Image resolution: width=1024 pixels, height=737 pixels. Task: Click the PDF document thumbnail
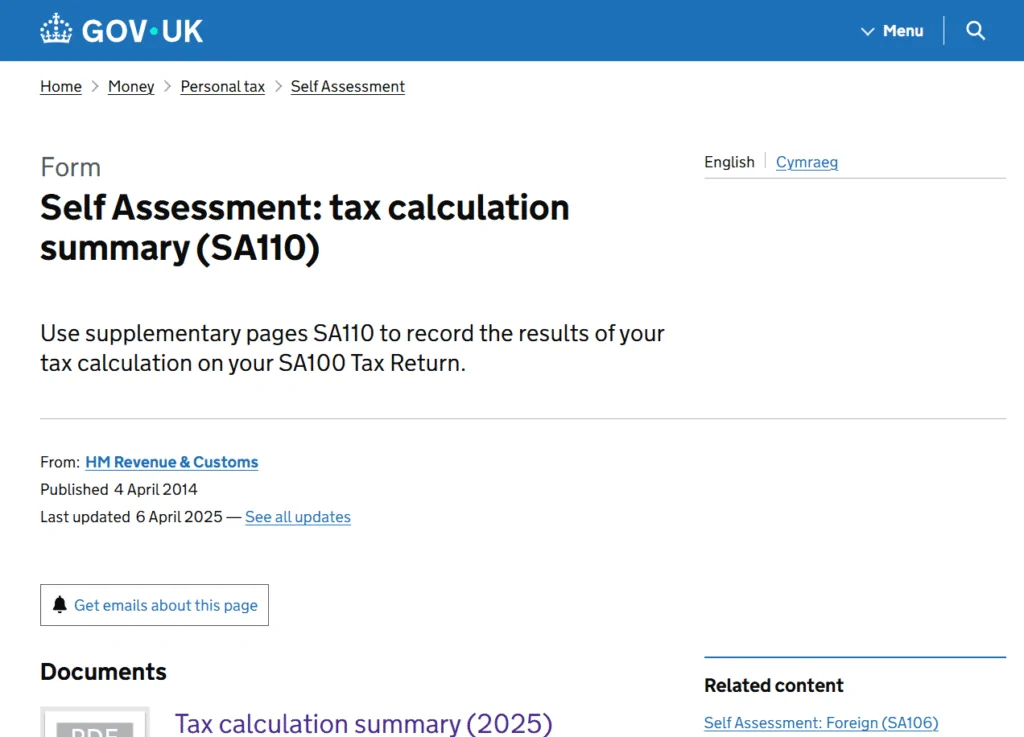[95, 724]
